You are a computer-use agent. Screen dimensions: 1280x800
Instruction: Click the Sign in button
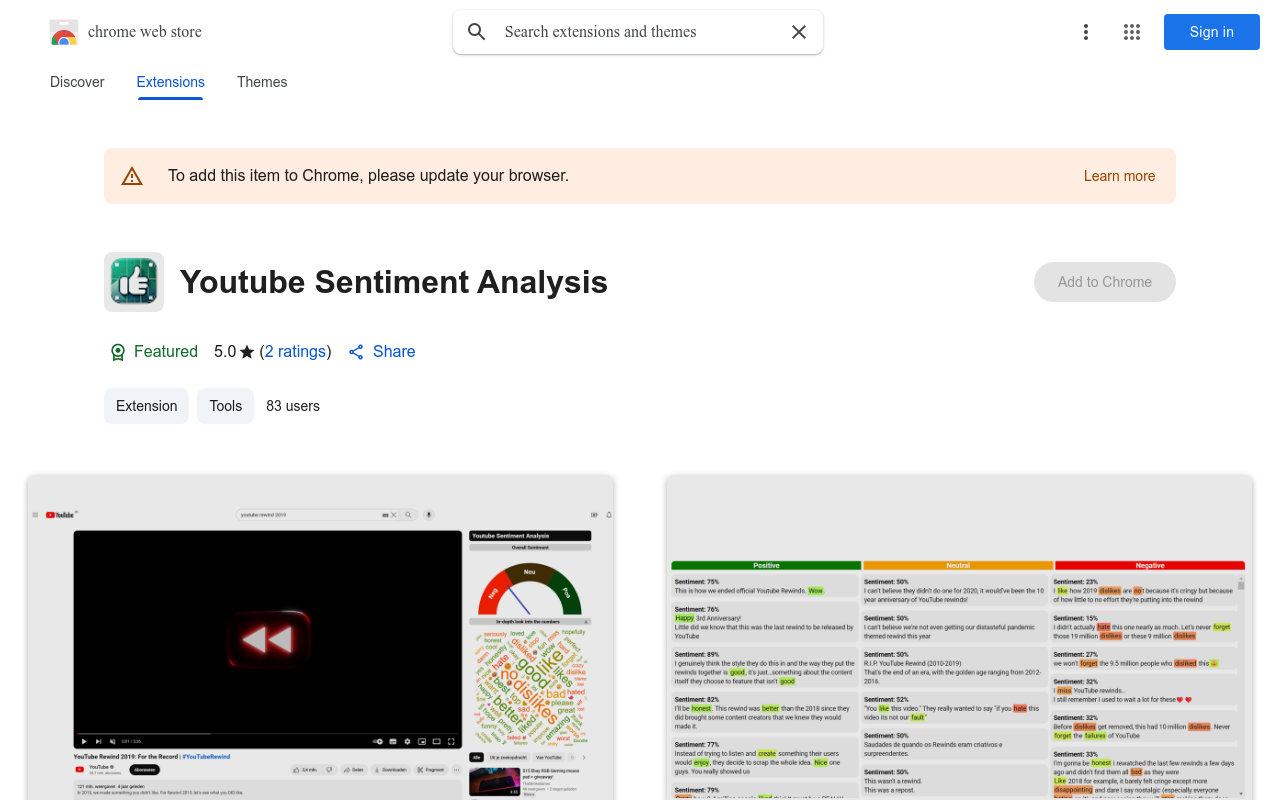tap(1212, 32)
